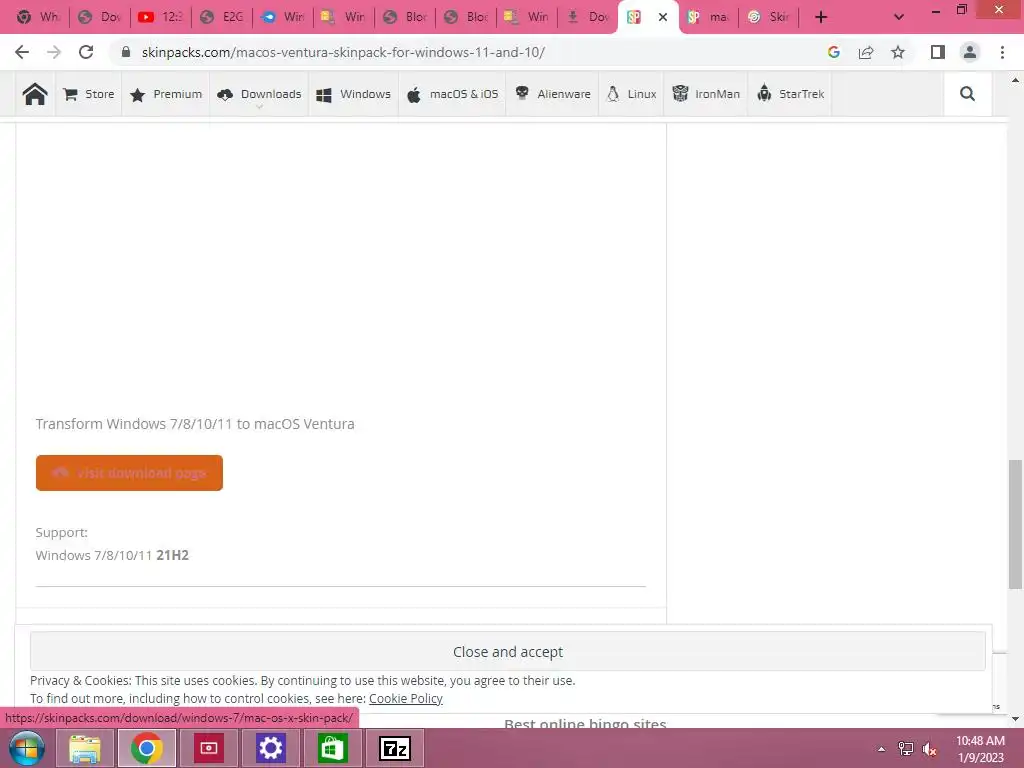Go to the skinpacks home icon
Image resolution: width=1024 pixels, height=768 pixels.
pos(35,94)
